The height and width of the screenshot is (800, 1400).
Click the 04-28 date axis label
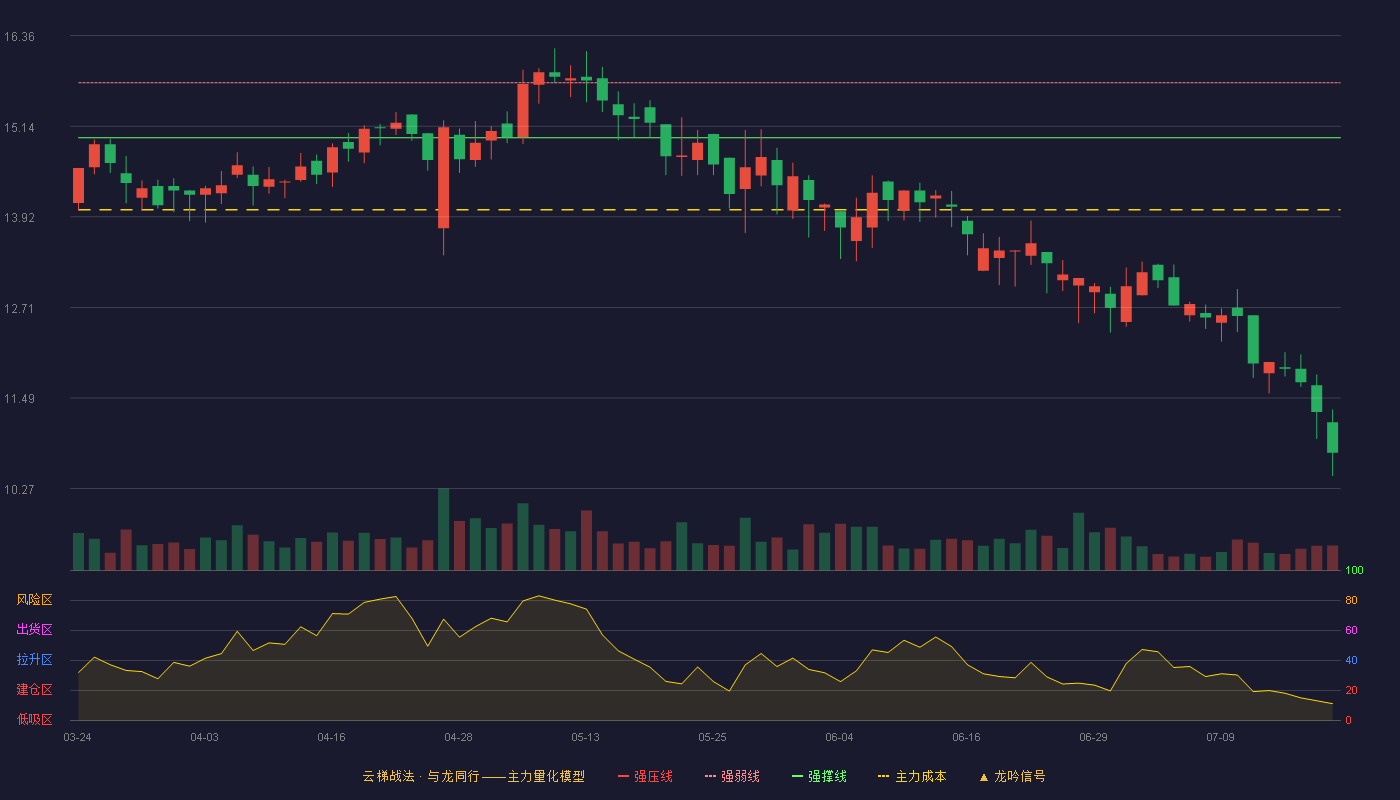click(458, 737)
